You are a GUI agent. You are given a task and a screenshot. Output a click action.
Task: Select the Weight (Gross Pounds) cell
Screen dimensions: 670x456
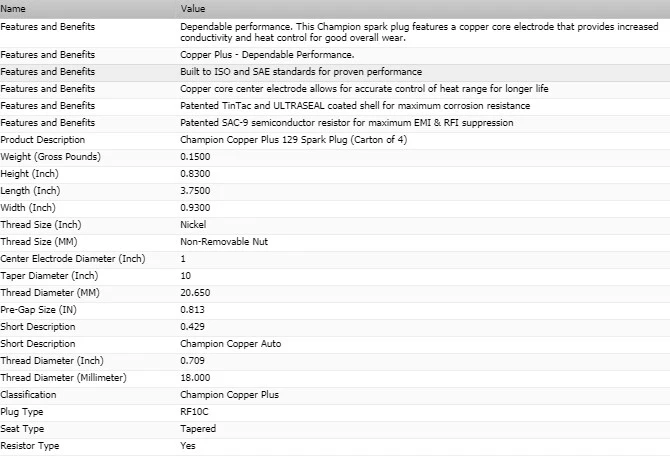[50, 157]
